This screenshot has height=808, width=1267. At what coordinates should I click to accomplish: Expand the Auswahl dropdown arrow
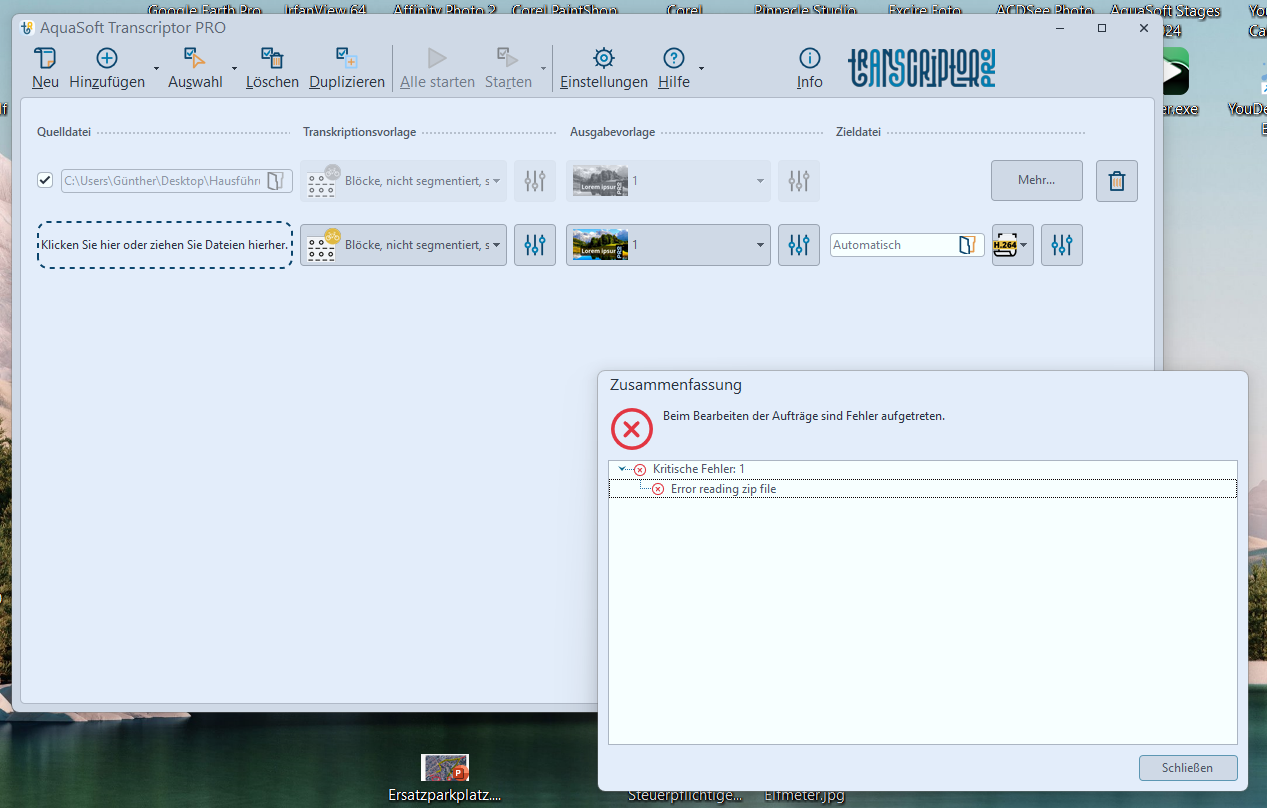point(234,69)
